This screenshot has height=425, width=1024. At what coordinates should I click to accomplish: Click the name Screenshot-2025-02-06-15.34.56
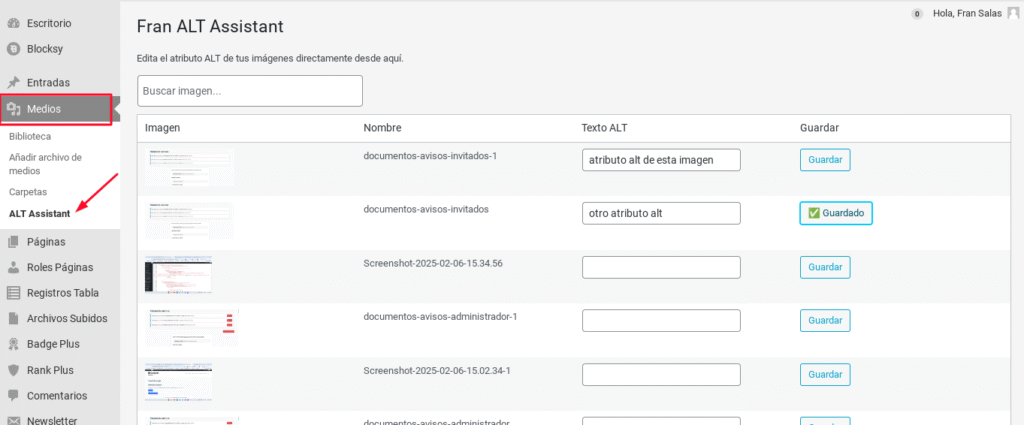tap(432, 263)
